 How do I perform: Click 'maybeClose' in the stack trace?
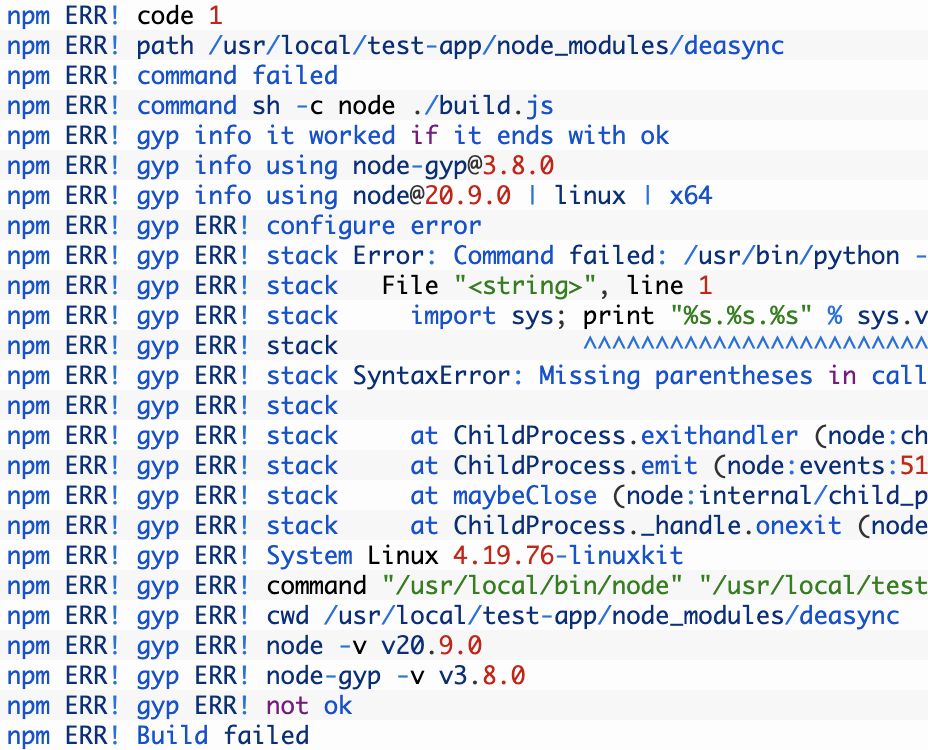[525, 496]
